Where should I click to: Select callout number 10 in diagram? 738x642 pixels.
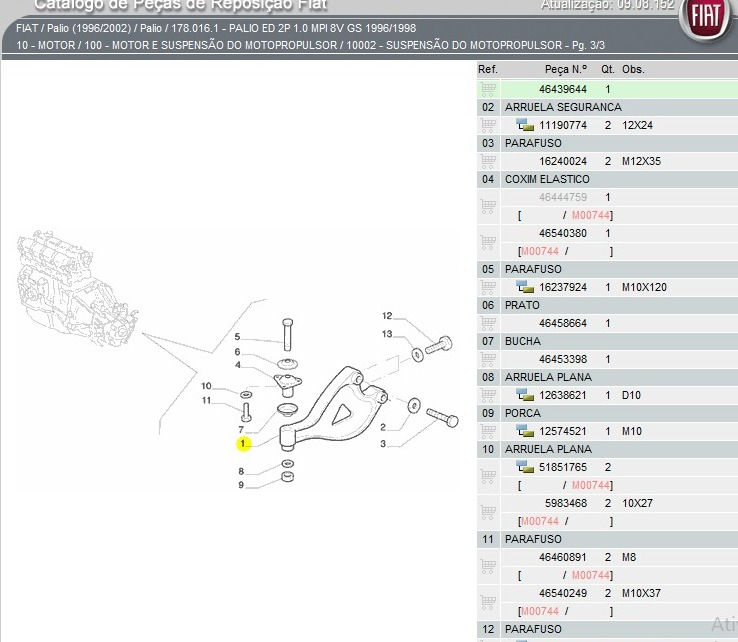207,386
